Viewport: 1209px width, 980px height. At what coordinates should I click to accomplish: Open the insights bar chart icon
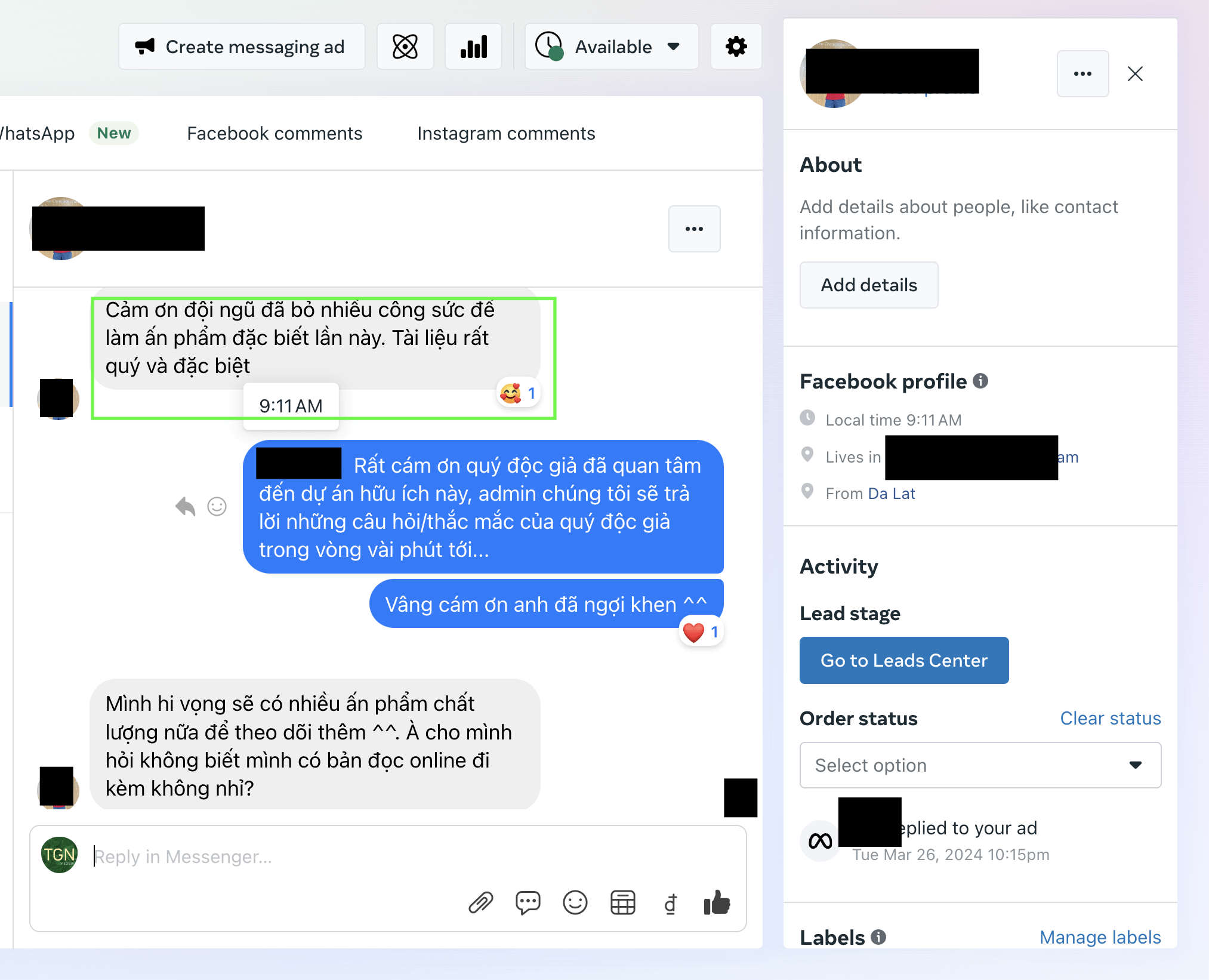point(474,47)
